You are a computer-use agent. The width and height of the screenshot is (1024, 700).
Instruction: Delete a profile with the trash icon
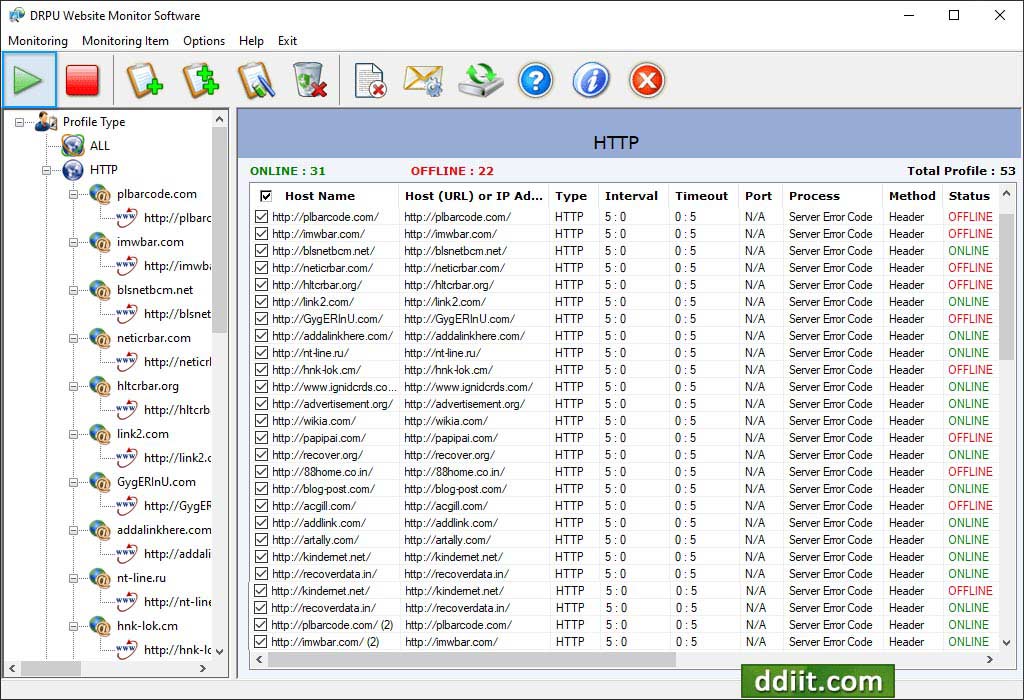(308, 81)
